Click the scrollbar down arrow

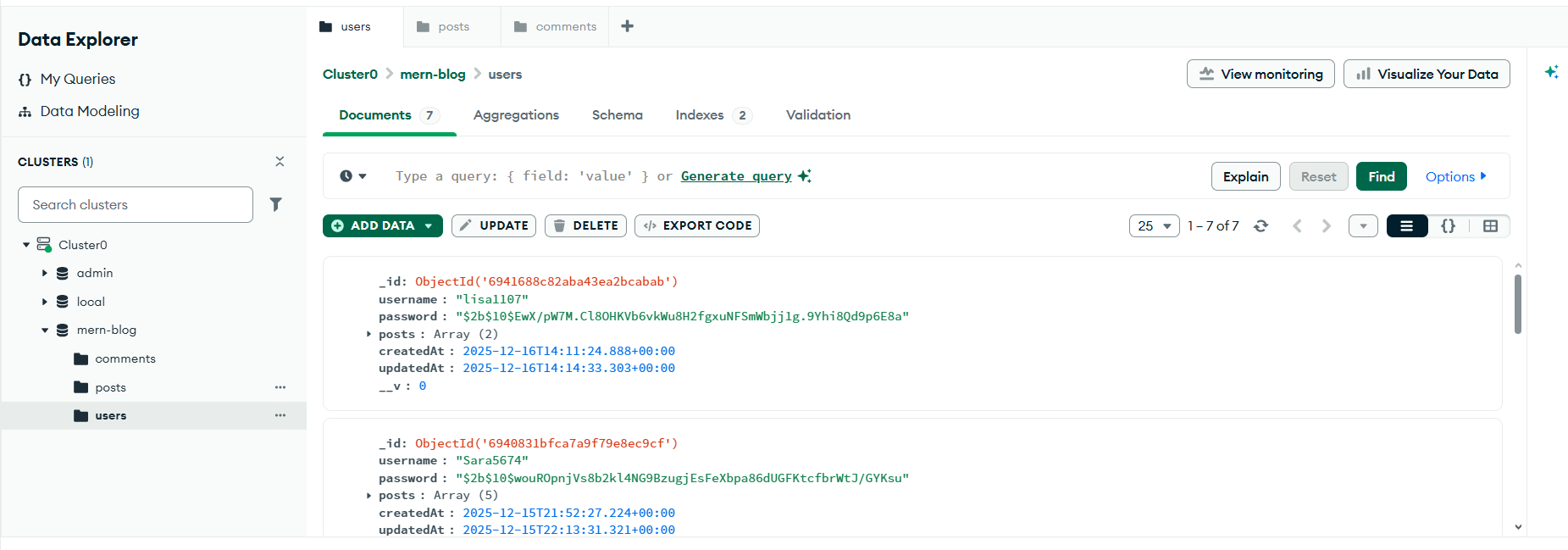pyautogui.click(x=1518, y=526)
